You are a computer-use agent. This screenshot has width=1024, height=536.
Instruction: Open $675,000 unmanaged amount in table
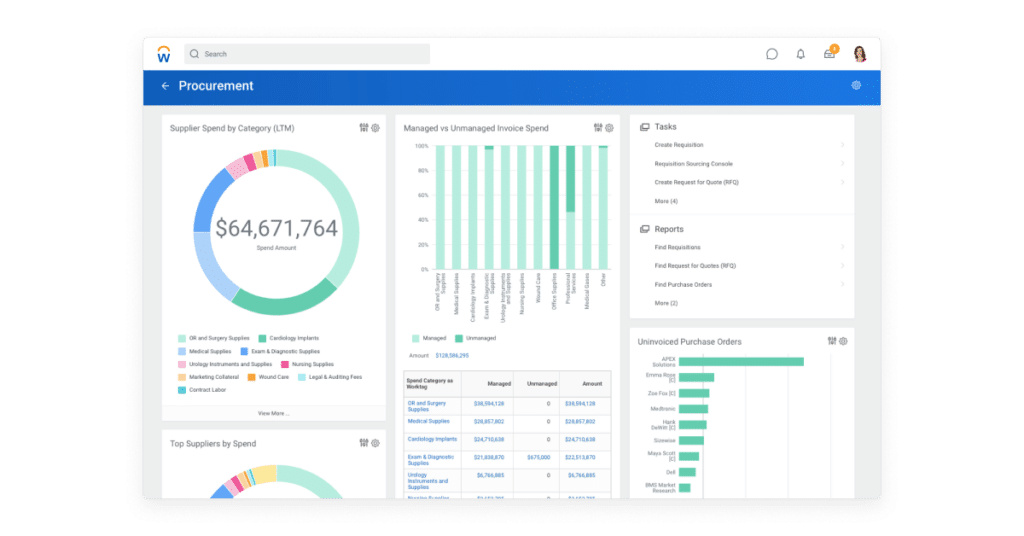[538, 457]
